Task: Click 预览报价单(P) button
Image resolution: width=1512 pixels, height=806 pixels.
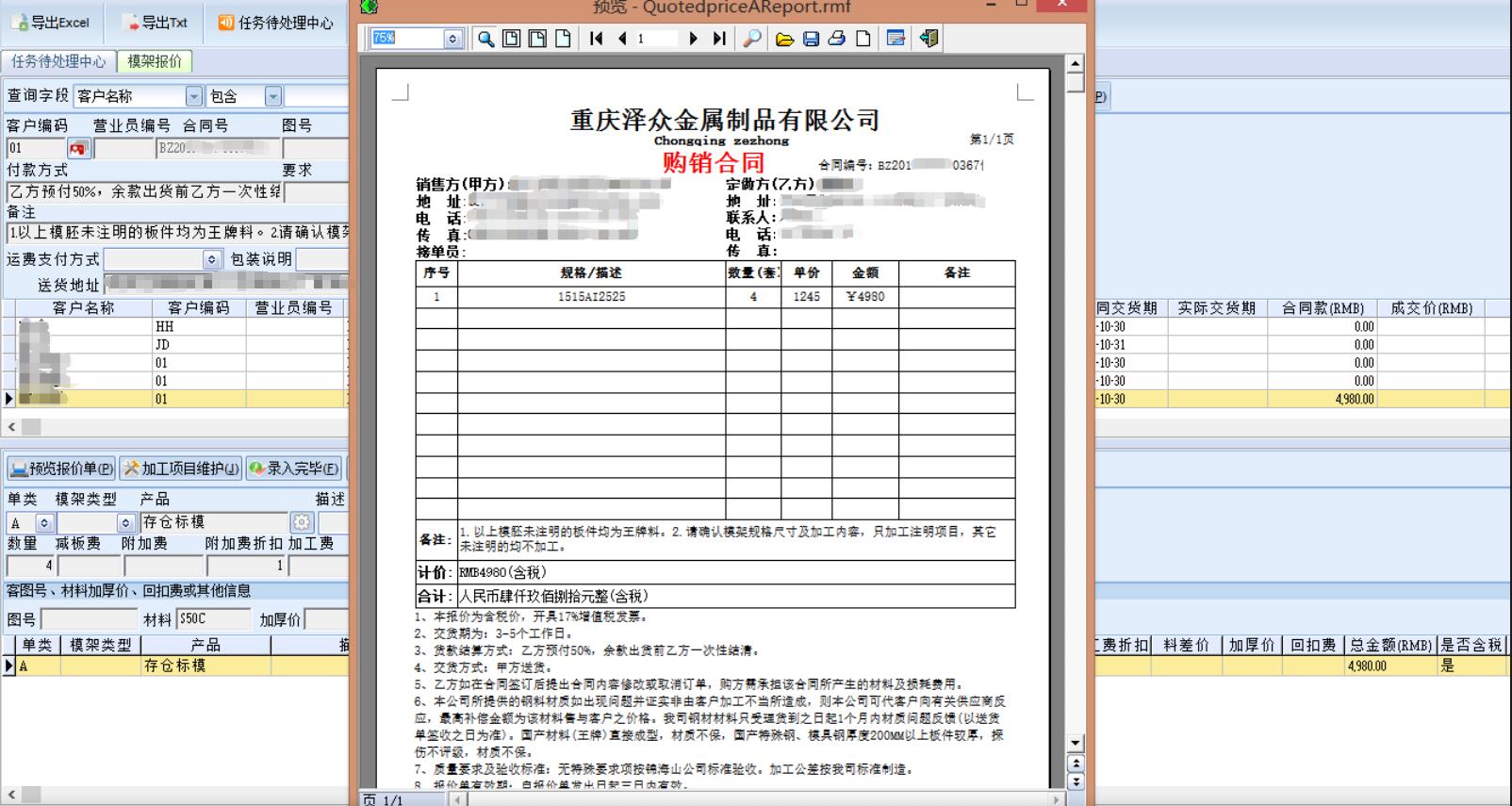Action: [x=61, y=469]
